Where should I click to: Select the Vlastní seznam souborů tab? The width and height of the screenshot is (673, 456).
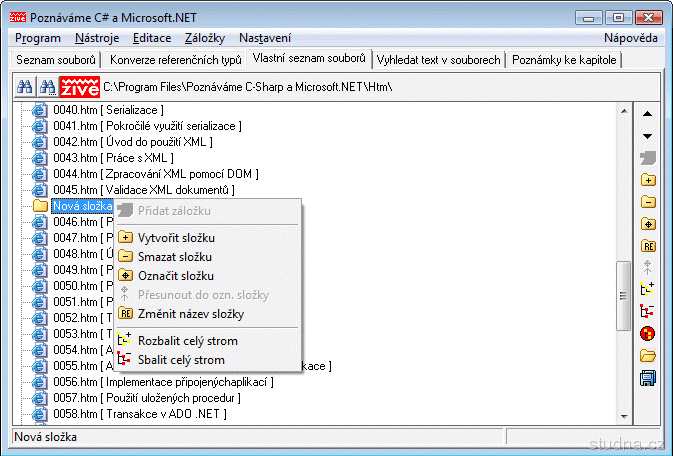click(309, 58)
